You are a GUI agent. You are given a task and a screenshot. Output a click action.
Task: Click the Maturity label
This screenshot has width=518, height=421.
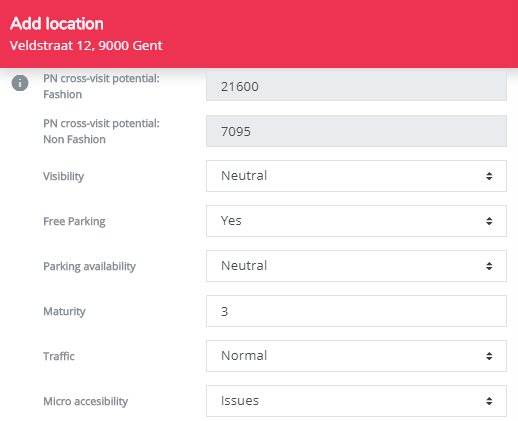64,311
